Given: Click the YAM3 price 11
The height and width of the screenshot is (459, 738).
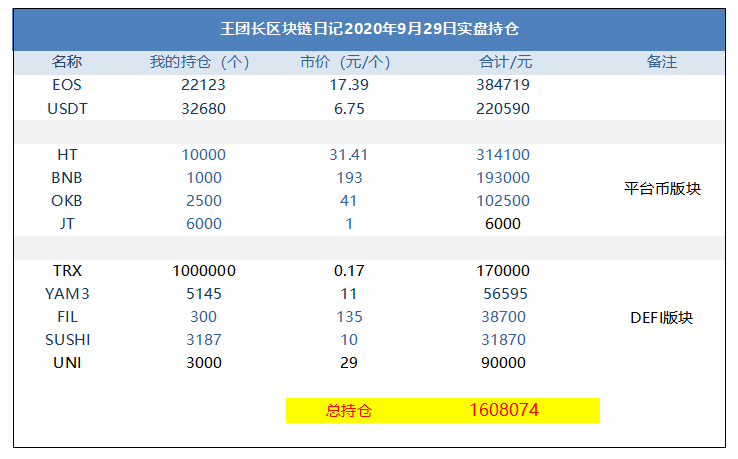Looking at the screenshot, I should 349,294.
